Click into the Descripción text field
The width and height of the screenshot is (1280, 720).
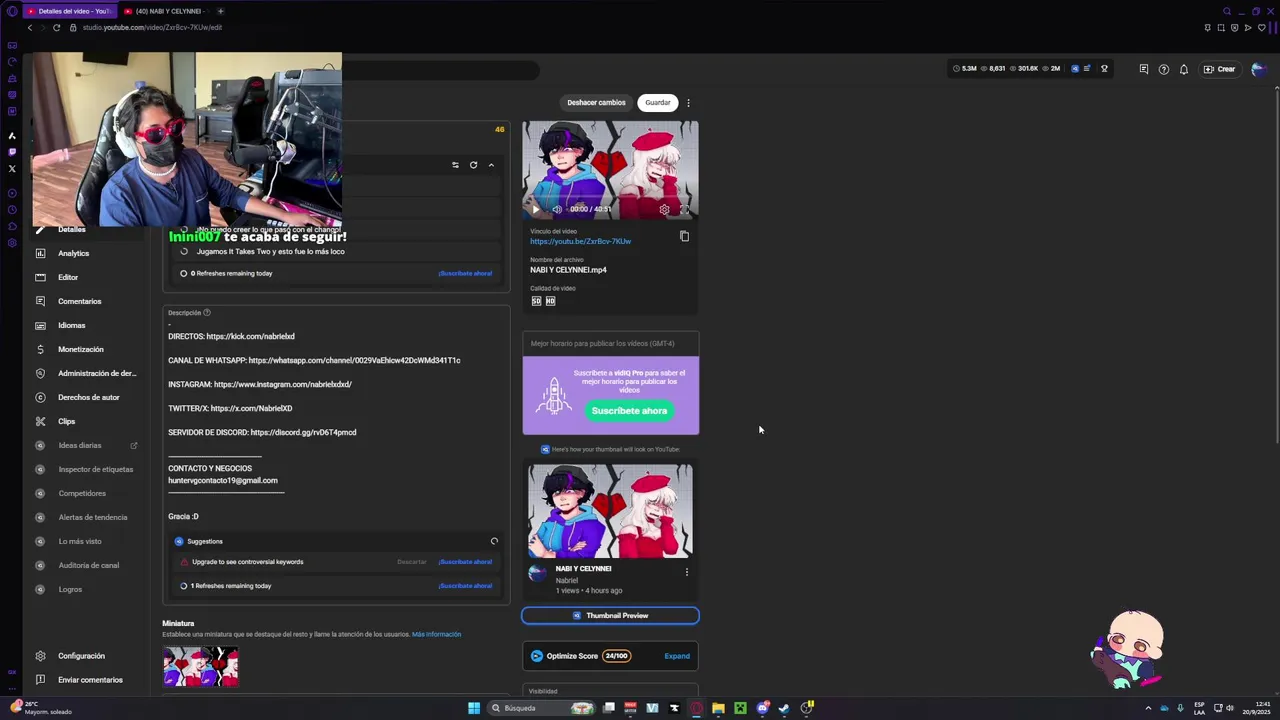pyautogui.click(x=336, y=420)
